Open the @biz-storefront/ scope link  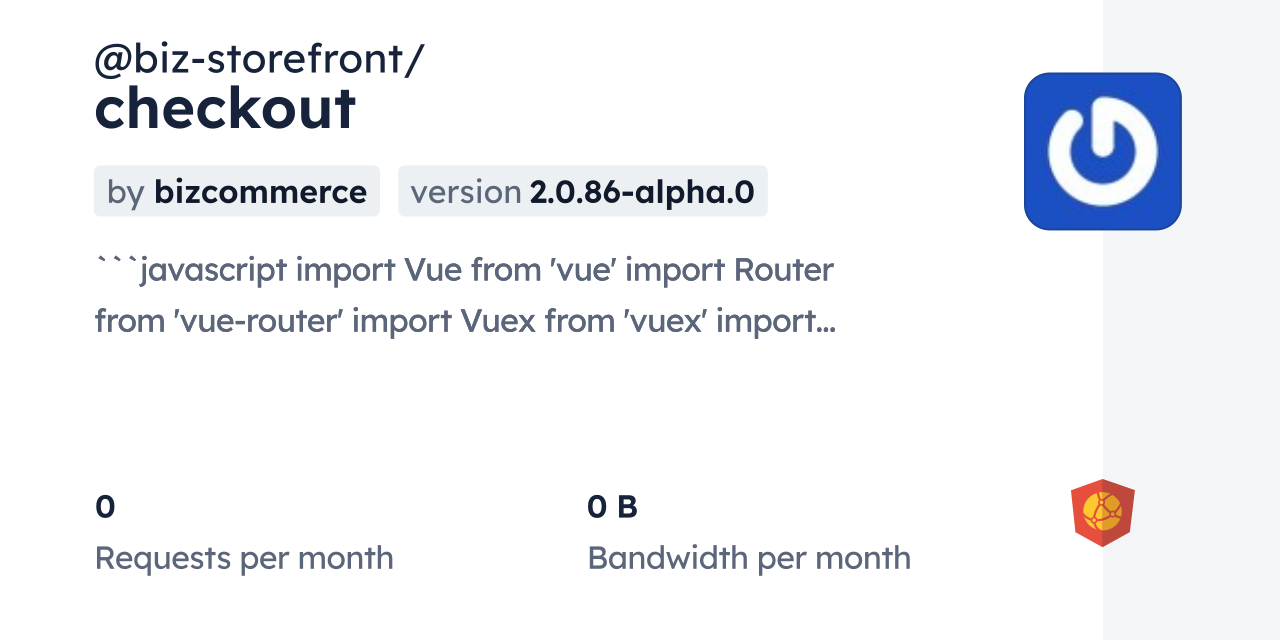point(259,60)
